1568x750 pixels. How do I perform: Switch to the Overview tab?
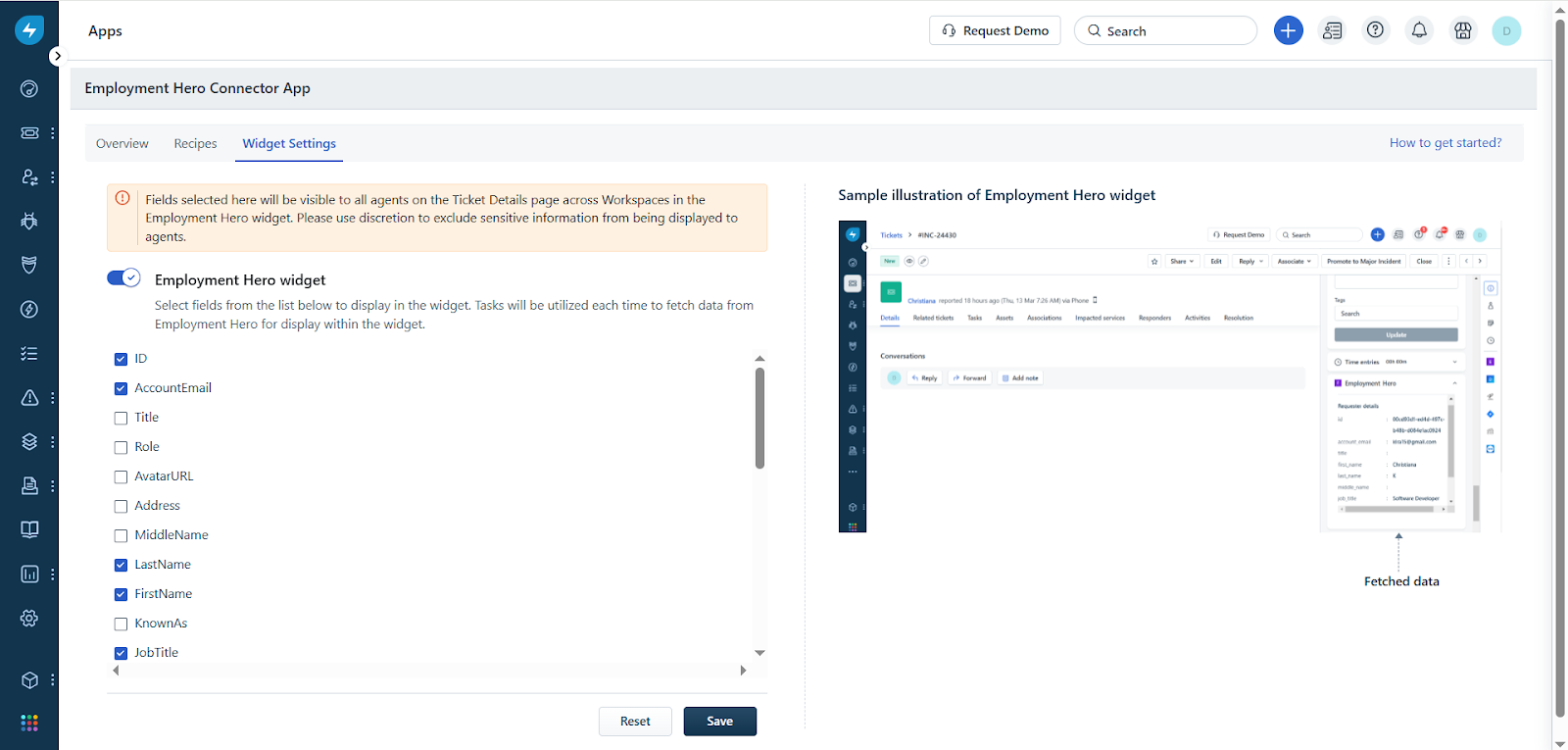[x=122, y=143]
